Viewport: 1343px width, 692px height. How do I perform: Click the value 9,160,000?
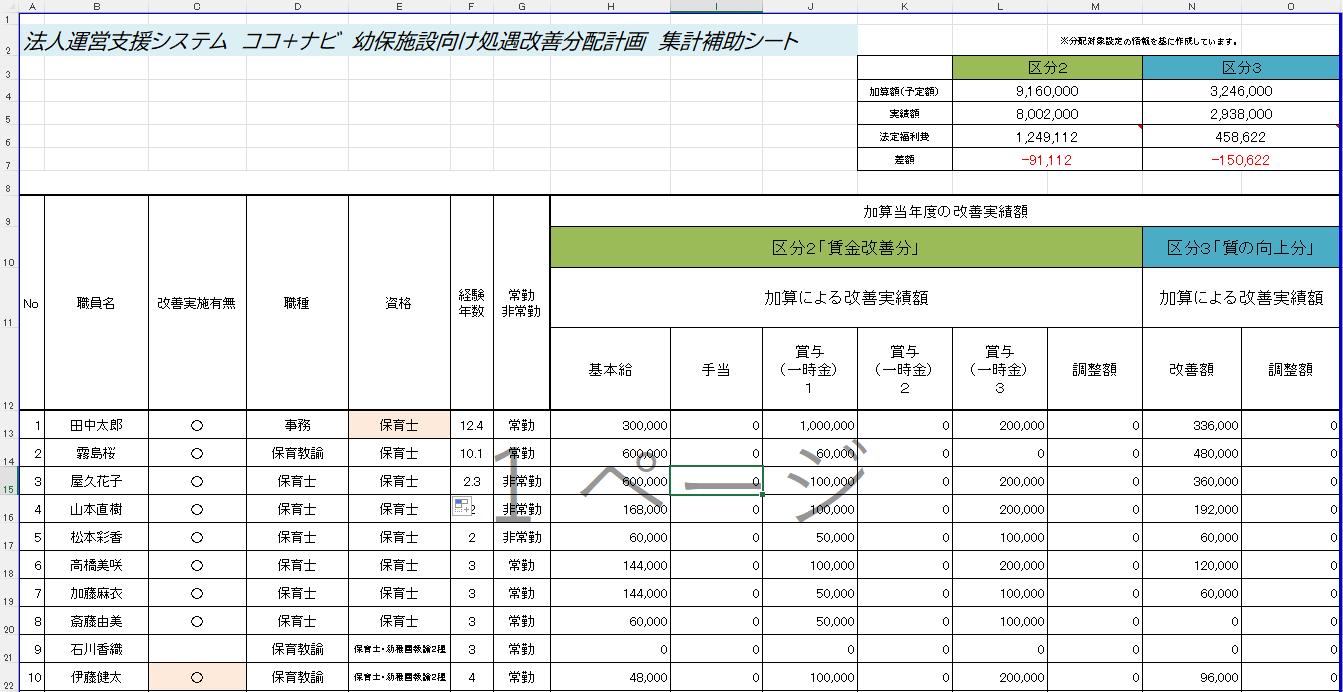click(1047, 91)
